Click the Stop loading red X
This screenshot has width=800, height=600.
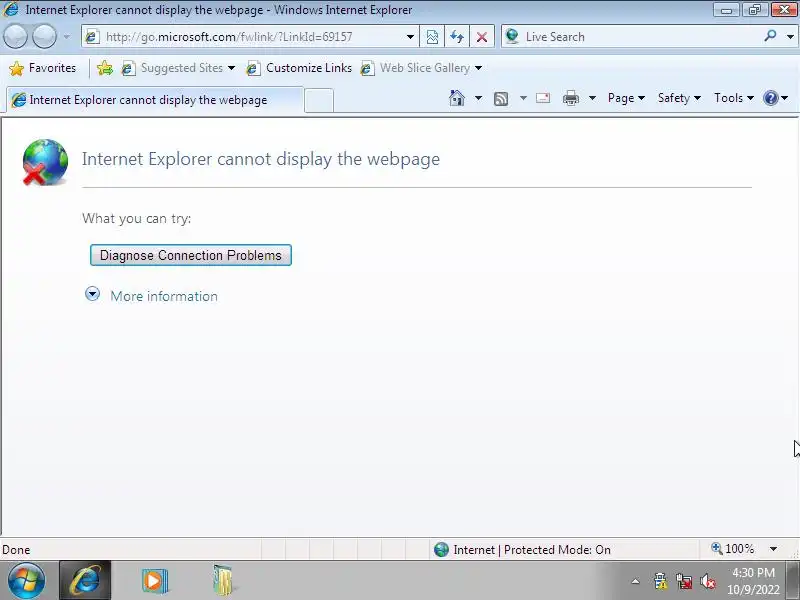pos(481,37)
